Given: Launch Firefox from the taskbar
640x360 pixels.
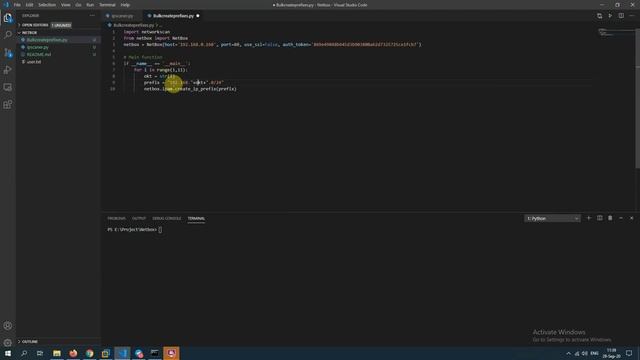Looking at the screenshot, I should (73, 353).
